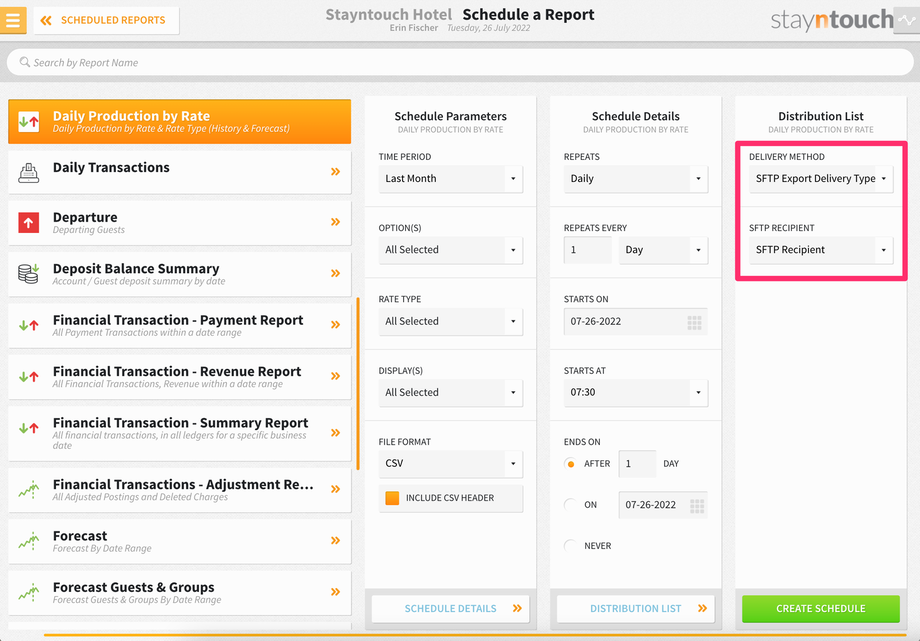Select the Ends On Never radio button

570,545
